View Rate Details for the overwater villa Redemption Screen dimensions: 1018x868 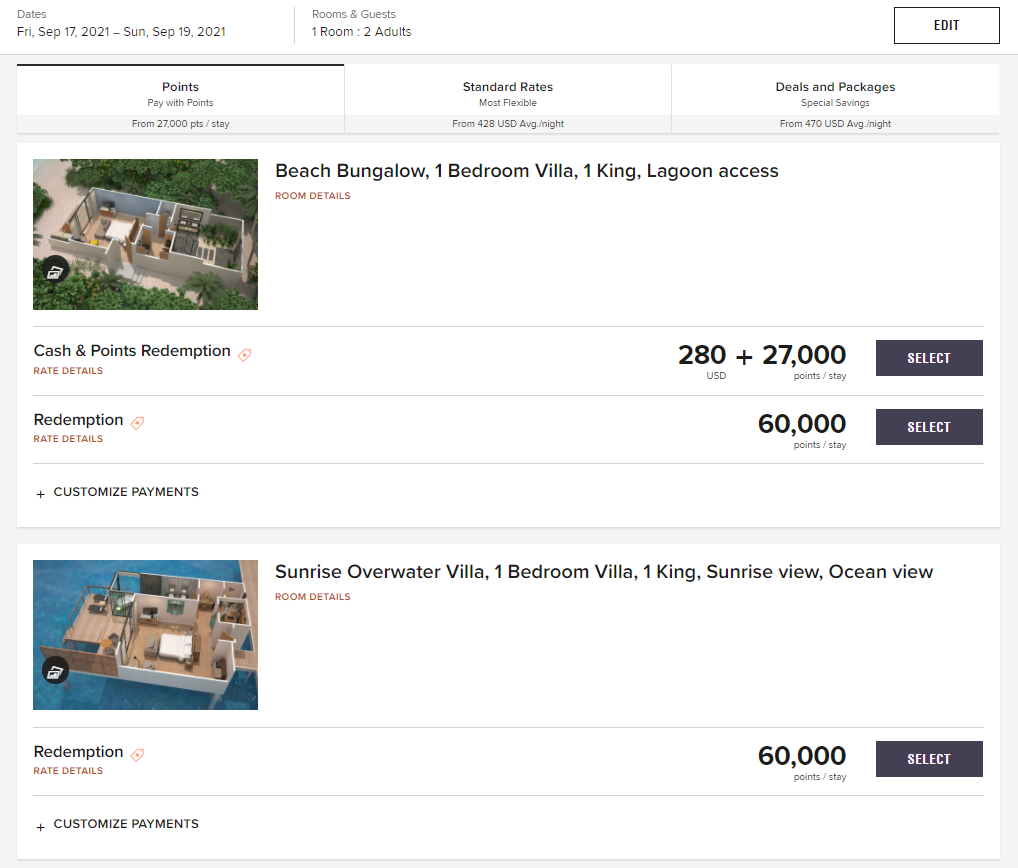[68, 770]
